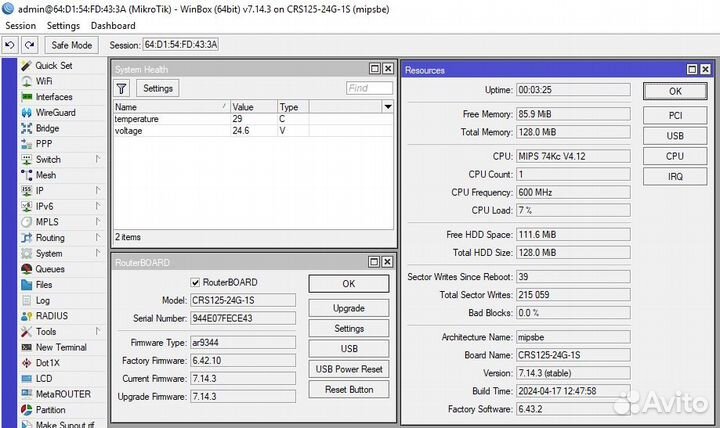This screenshot has height=428, width=720.
Task: Click the Undo arrow in the toolbar
Action: coord(10,45)
